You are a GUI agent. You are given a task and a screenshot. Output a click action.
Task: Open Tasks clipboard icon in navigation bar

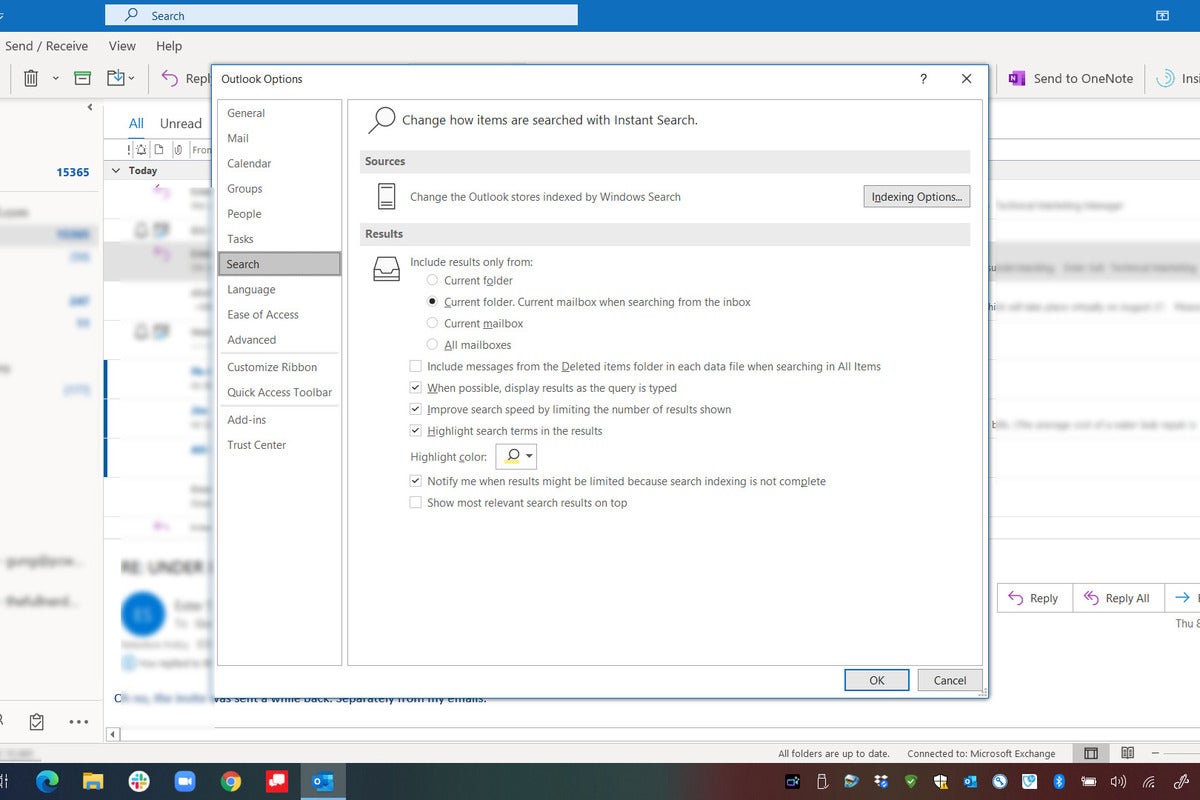pyautogui.click(x=37, y=721)
